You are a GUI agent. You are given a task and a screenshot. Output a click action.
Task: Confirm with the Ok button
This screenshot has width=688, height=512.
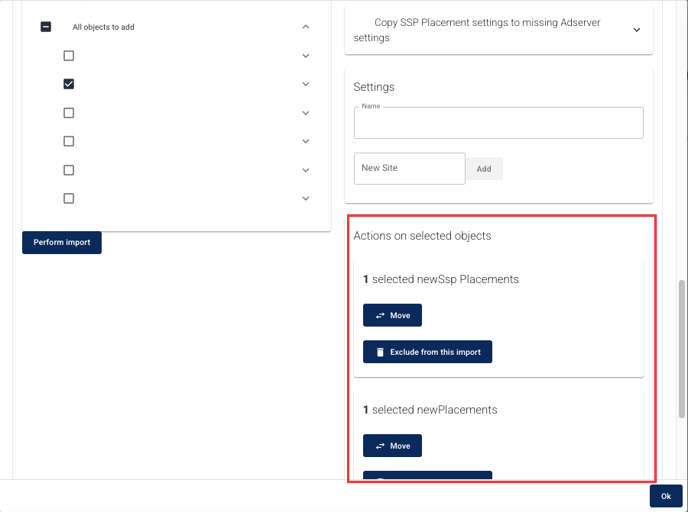point(665,496)
